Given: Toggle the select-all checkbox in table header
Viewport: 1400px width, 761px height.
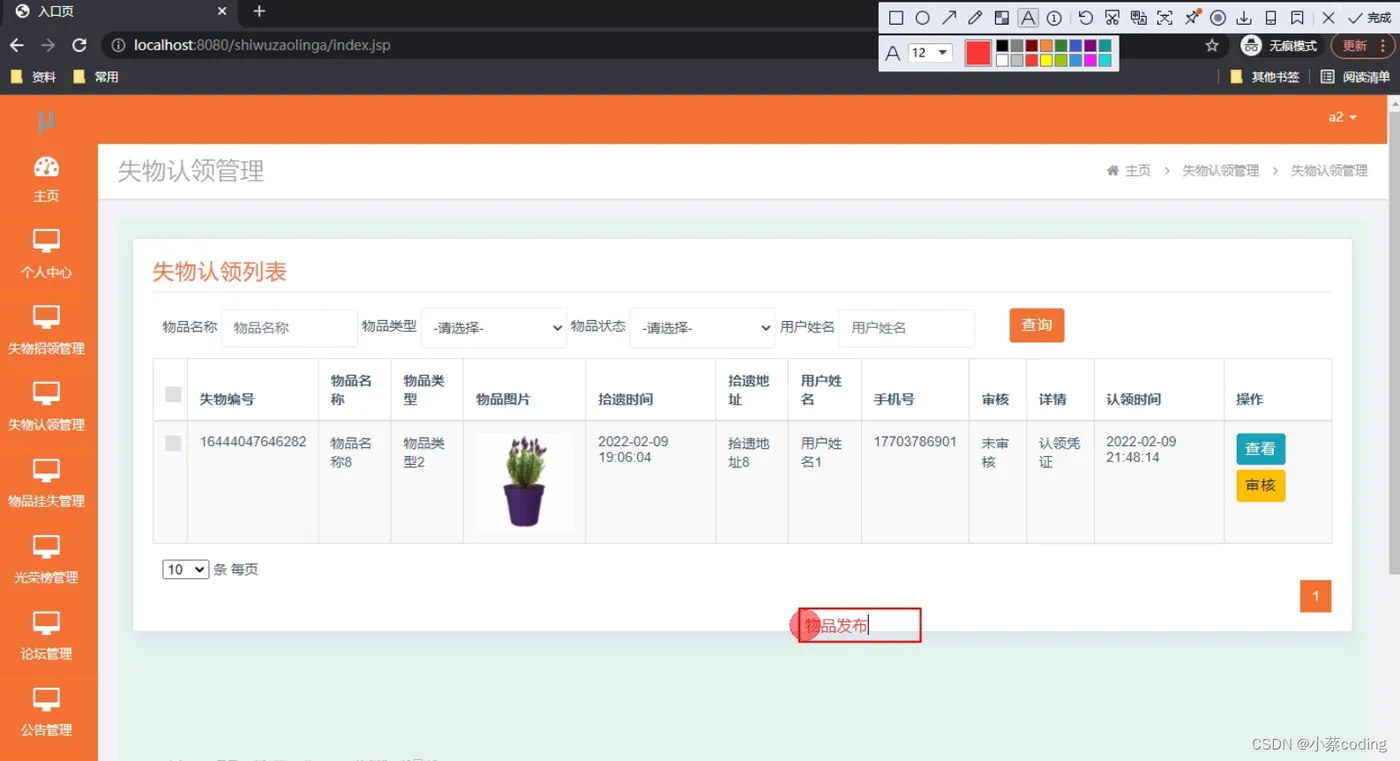Looking at the screenshot, I should tap(173, 394).
